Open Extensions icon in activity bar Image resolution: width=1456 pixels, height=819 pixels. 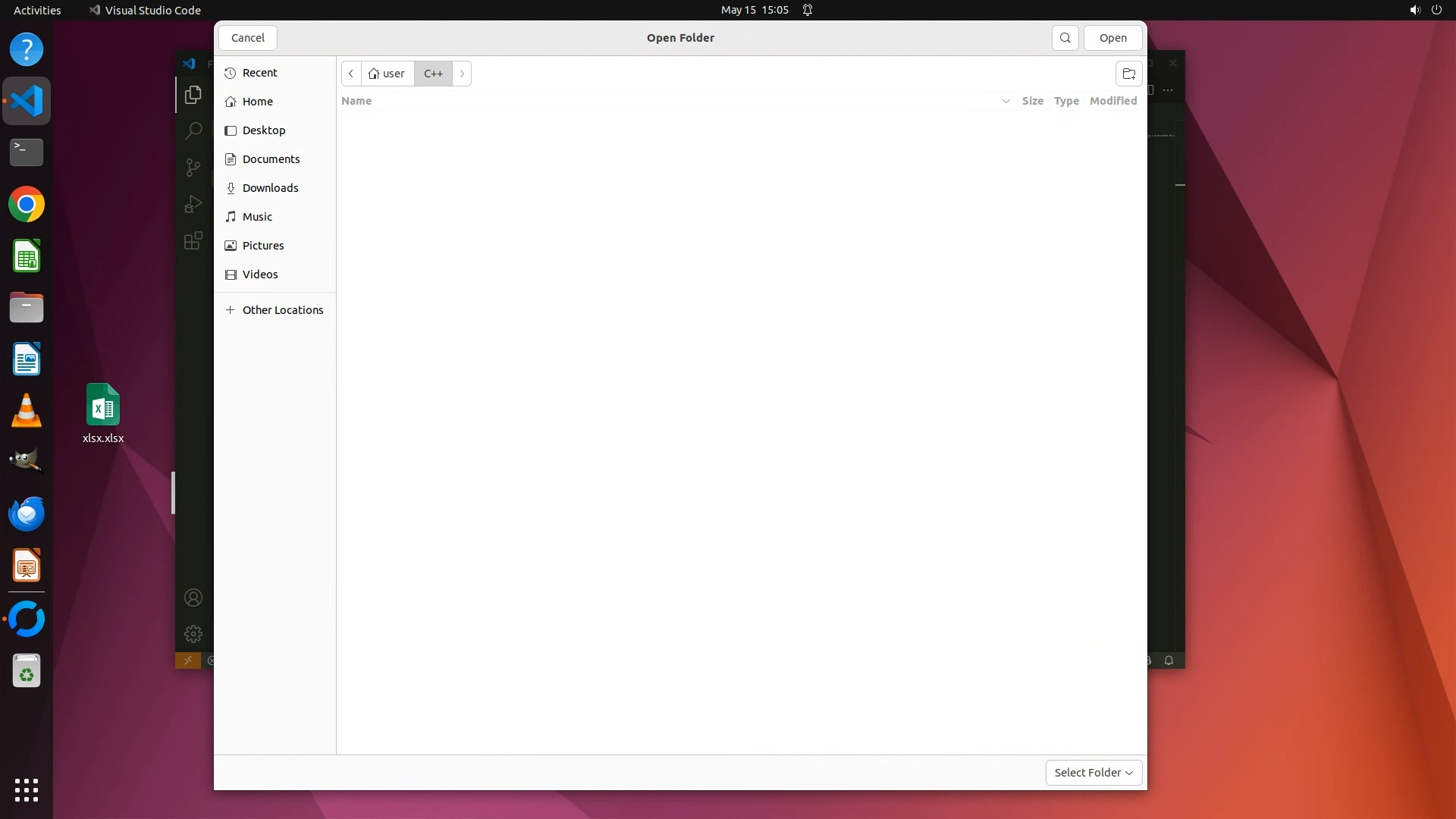(193, 240)
